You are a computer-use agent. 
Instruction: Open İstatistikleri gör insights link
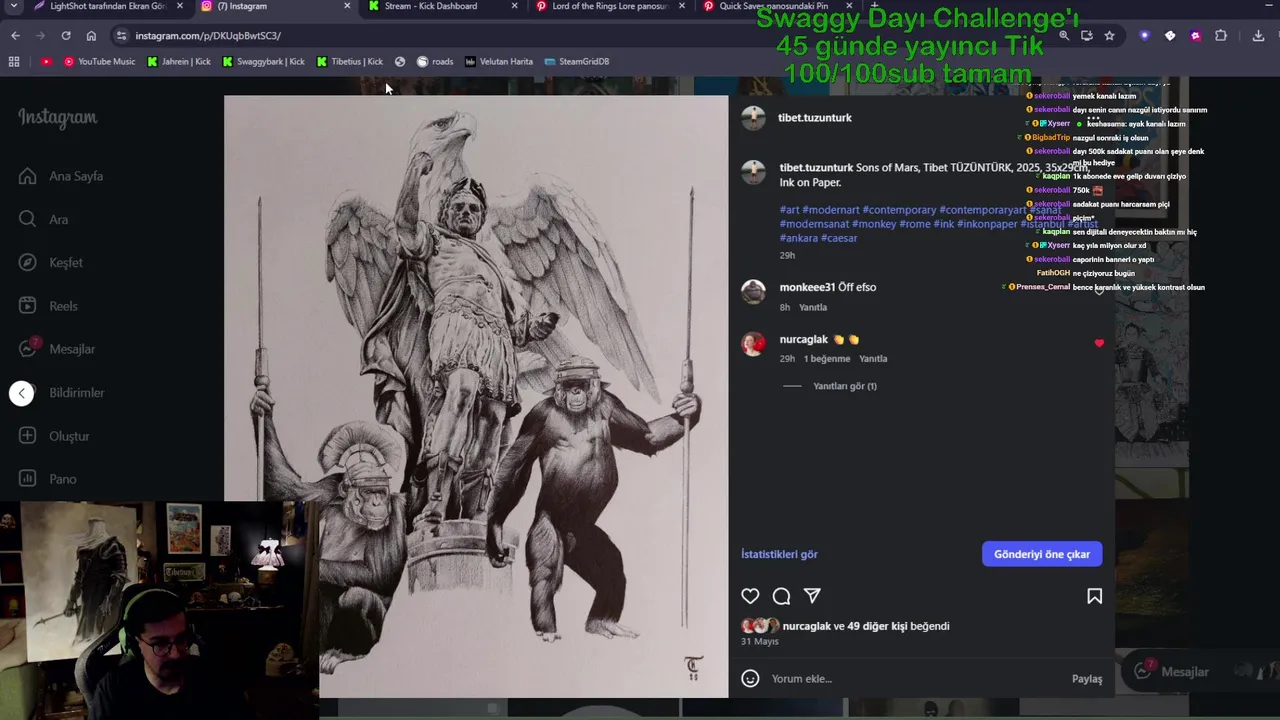pos(779,554)
